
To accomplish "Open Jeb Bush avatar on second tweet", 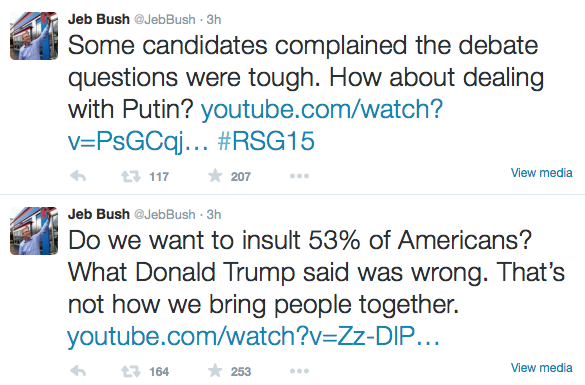I will coord(34,231).
